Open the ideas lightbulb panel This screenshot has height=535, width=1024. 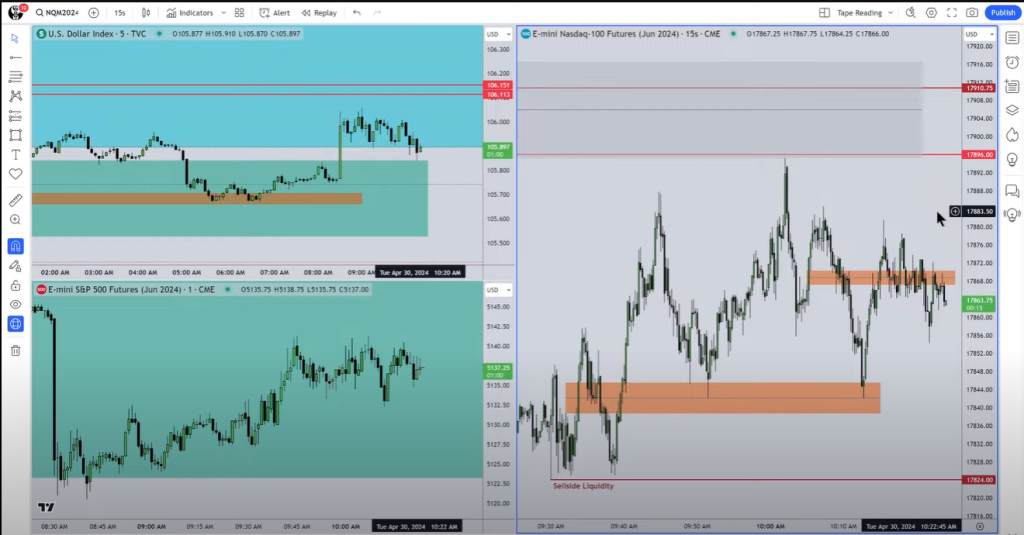[x=1012, y=159]
